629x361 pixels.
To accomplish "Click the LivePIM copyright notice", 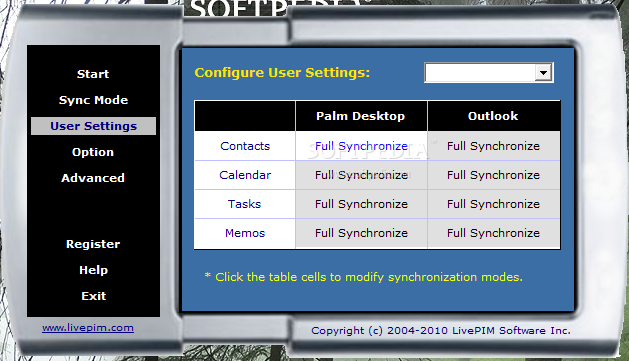I will click(440, 331).
